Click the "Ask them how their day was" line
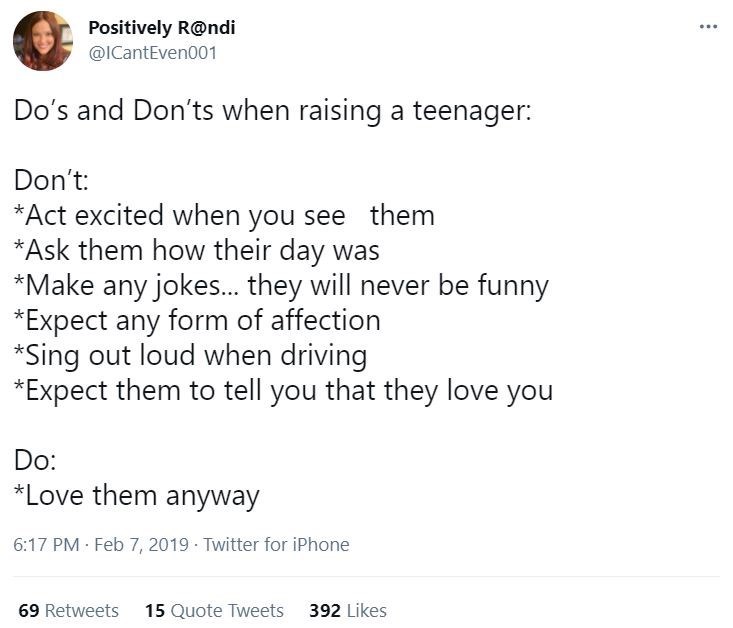733x628 pixels. pos(197,250)
